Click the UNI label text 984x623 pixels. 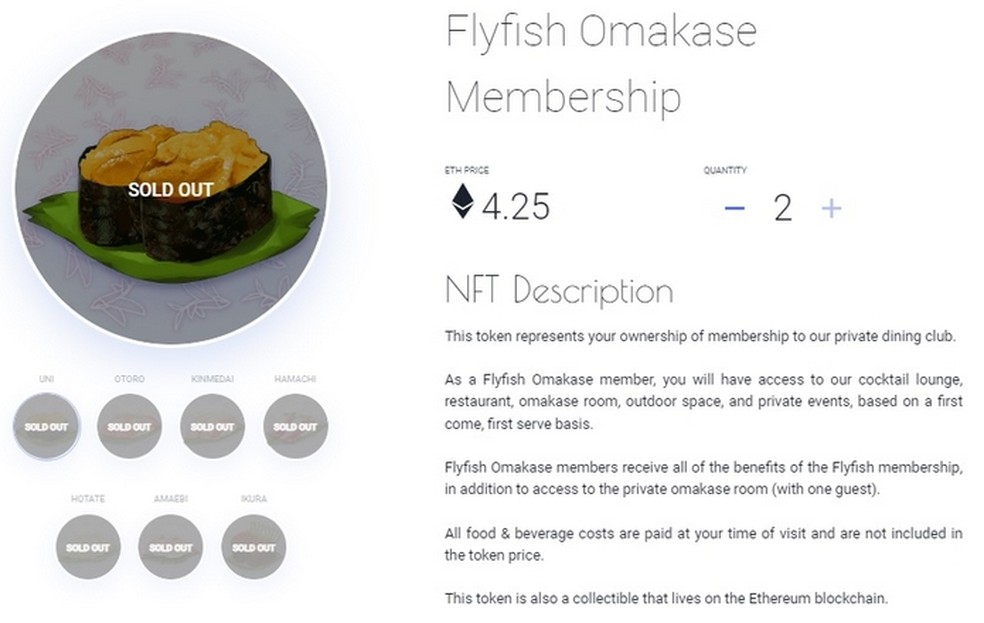(x=46, y=379)
